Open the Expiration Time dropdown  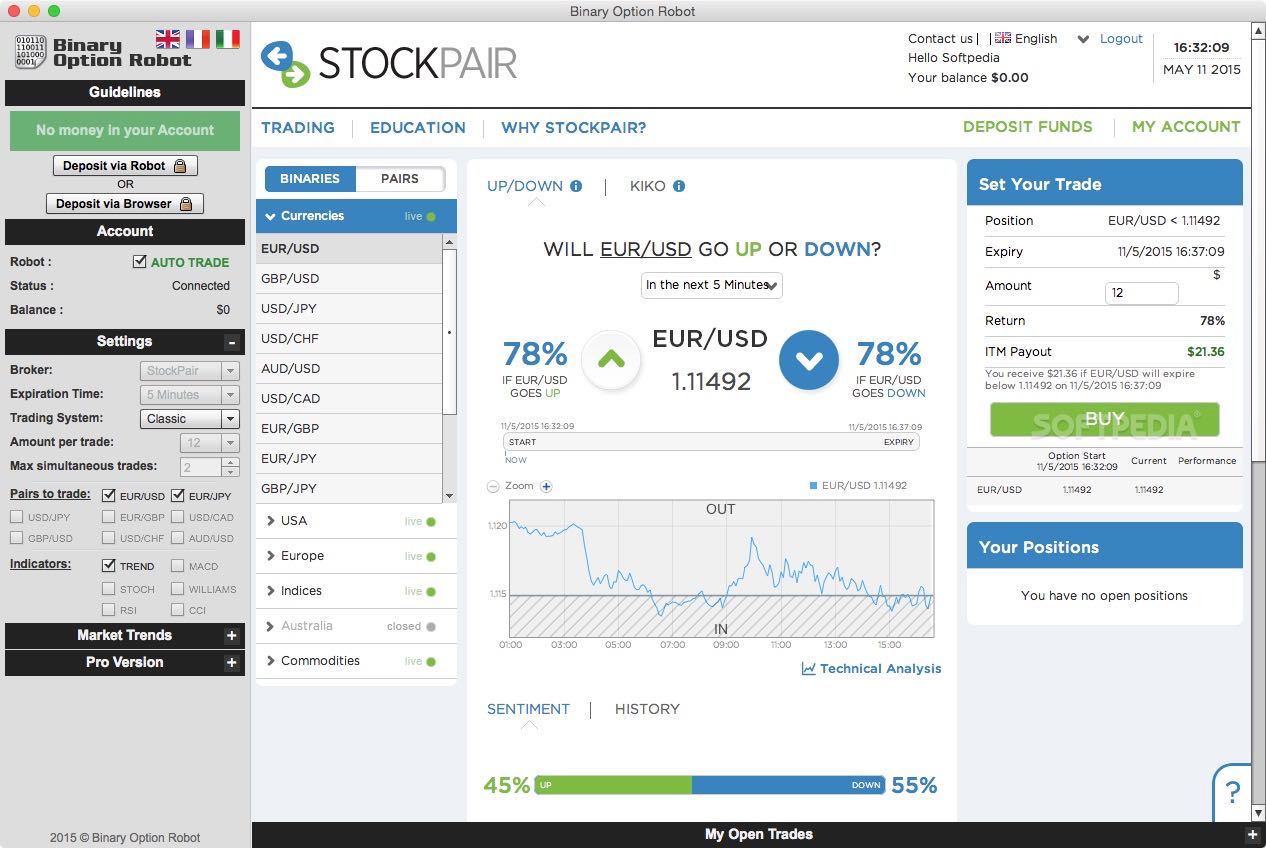190,395
